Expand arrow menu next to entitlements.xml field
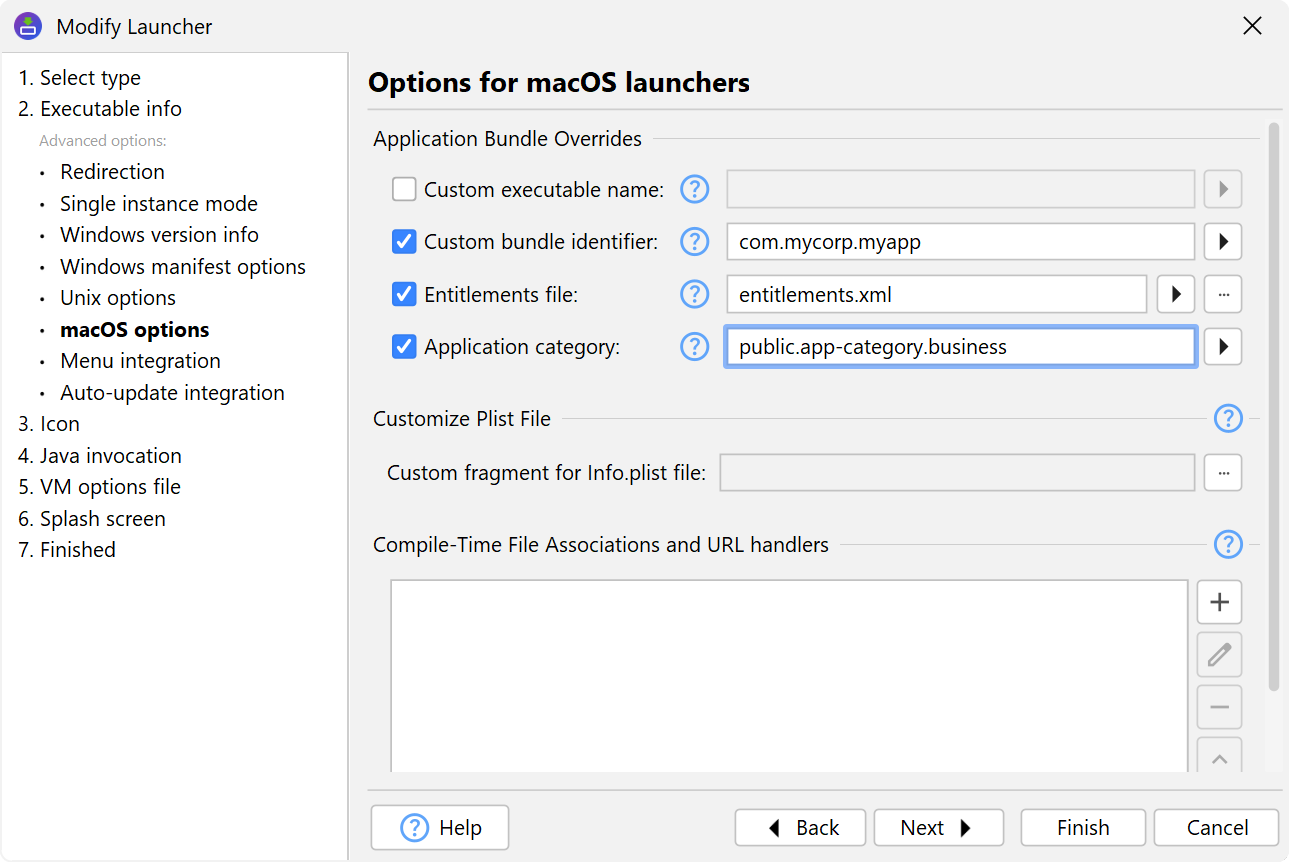This screenshot has width=1289, height=862. (1176, 294)
